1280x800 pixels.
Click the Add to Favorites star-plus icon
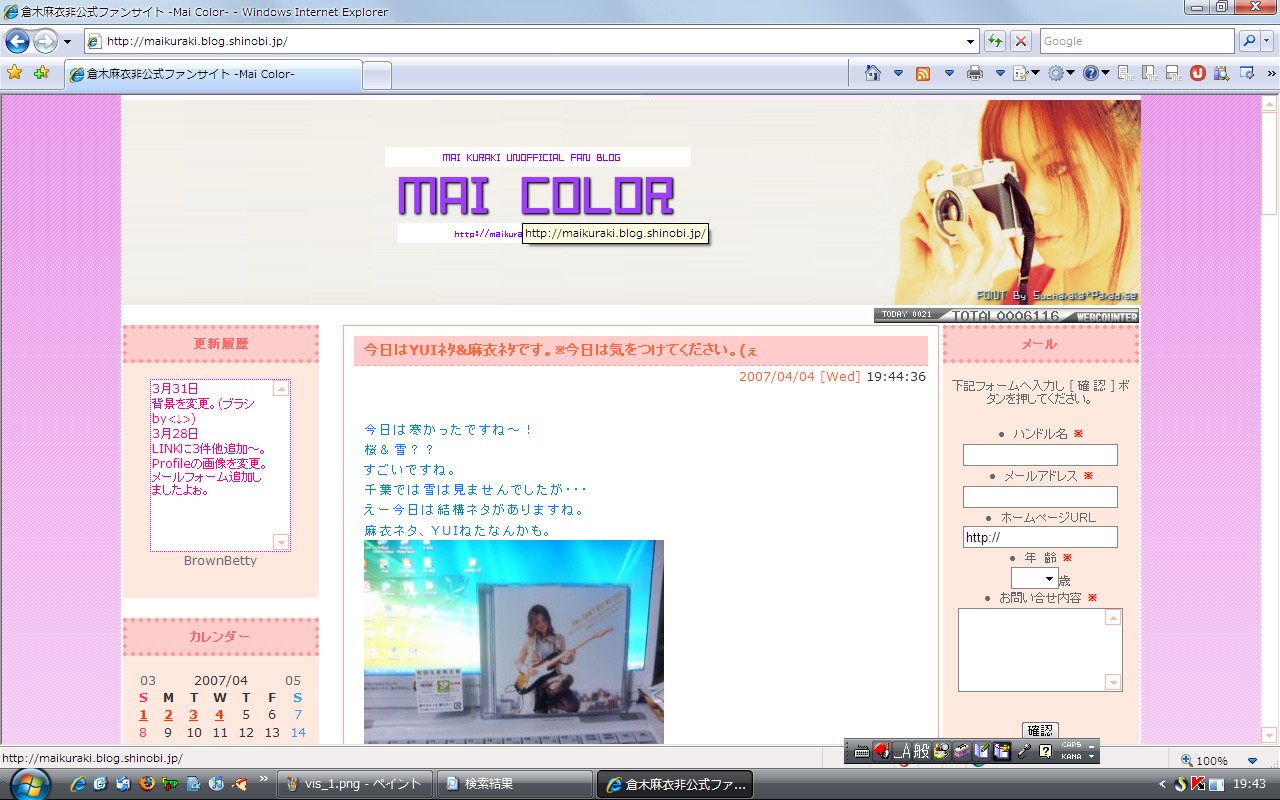(x=41, y=73)
